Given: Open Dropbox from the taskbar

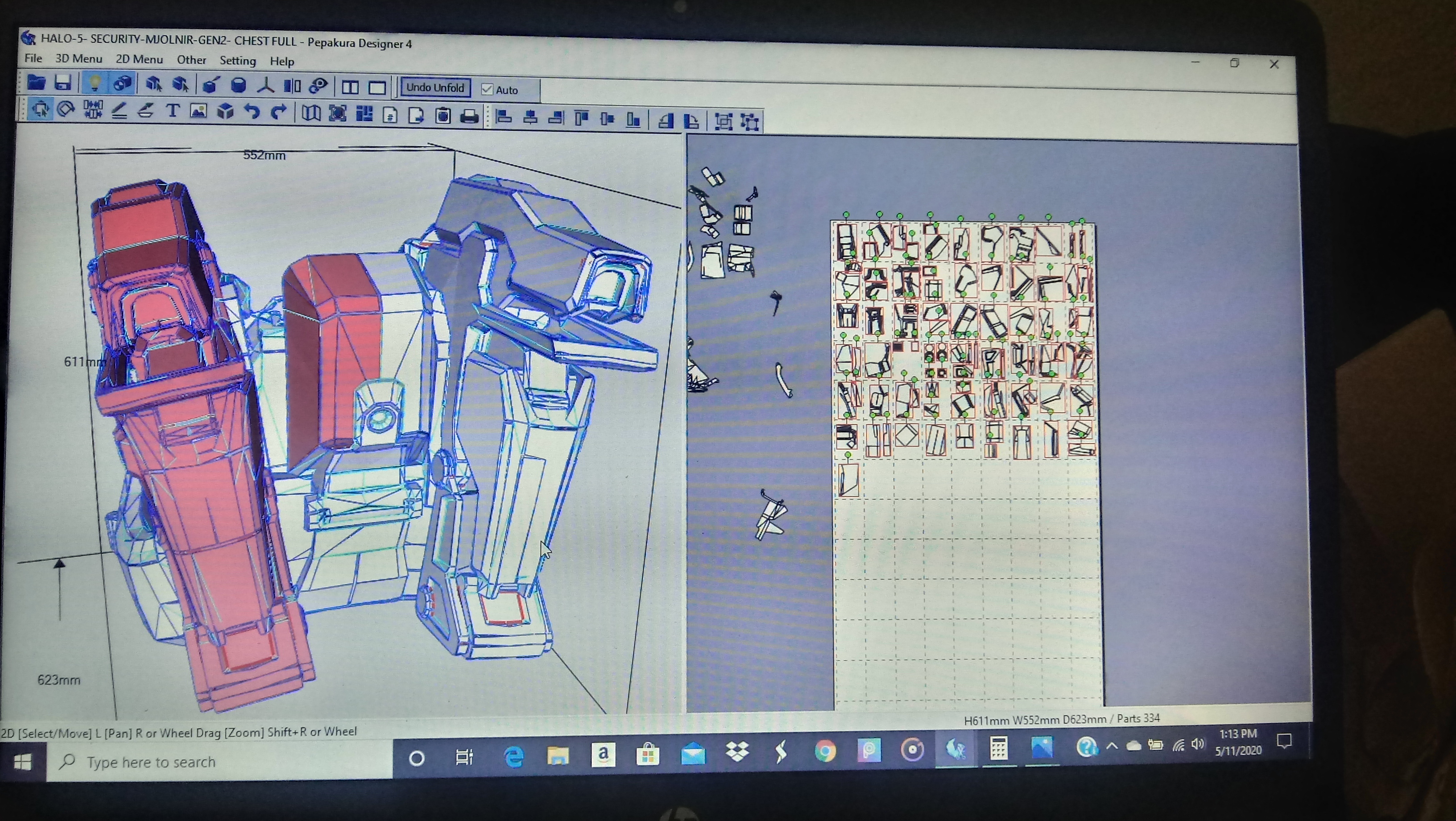Looking at the screenshot, I should coord(736,751).
